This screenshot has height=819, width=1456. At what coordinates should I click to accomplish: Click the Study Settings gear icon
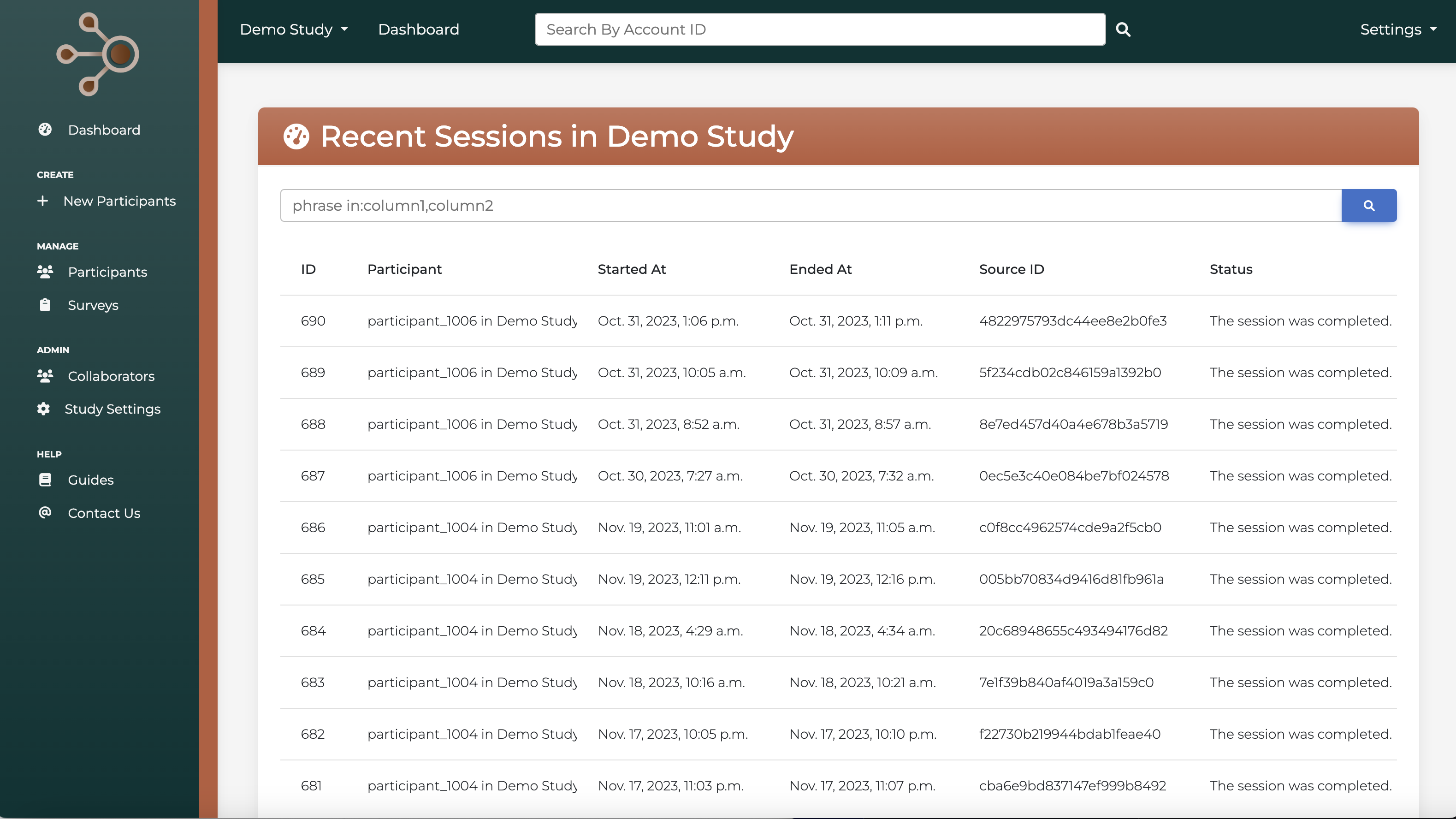coord(43,409)
